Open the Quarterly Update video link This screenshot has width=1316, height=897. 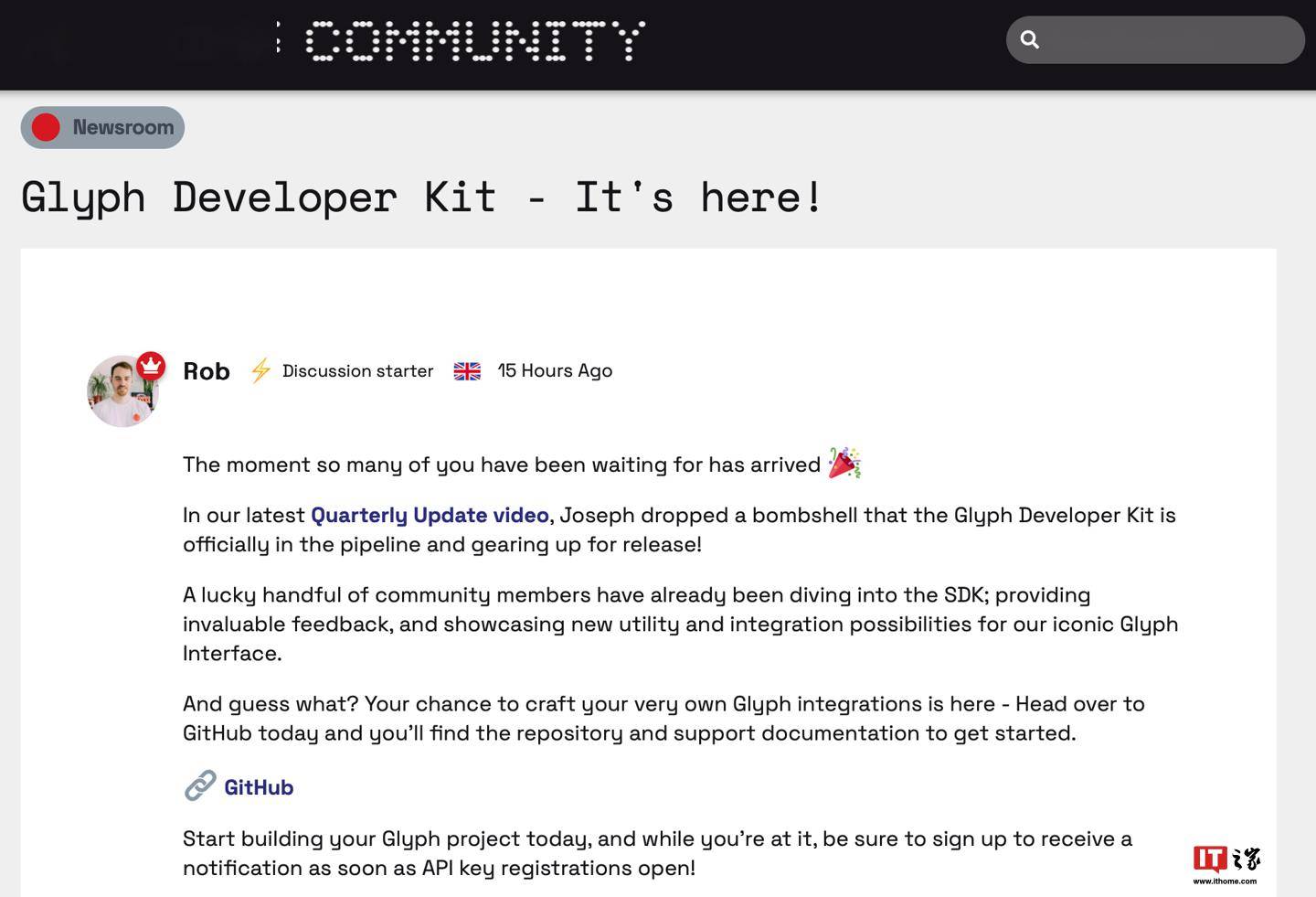tap(430, 515)
